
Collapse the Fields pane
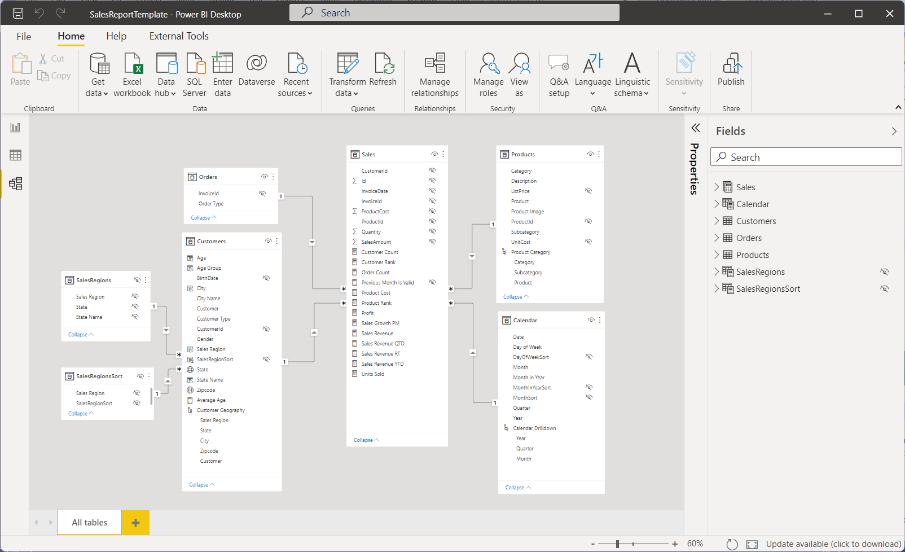(894, 131)
